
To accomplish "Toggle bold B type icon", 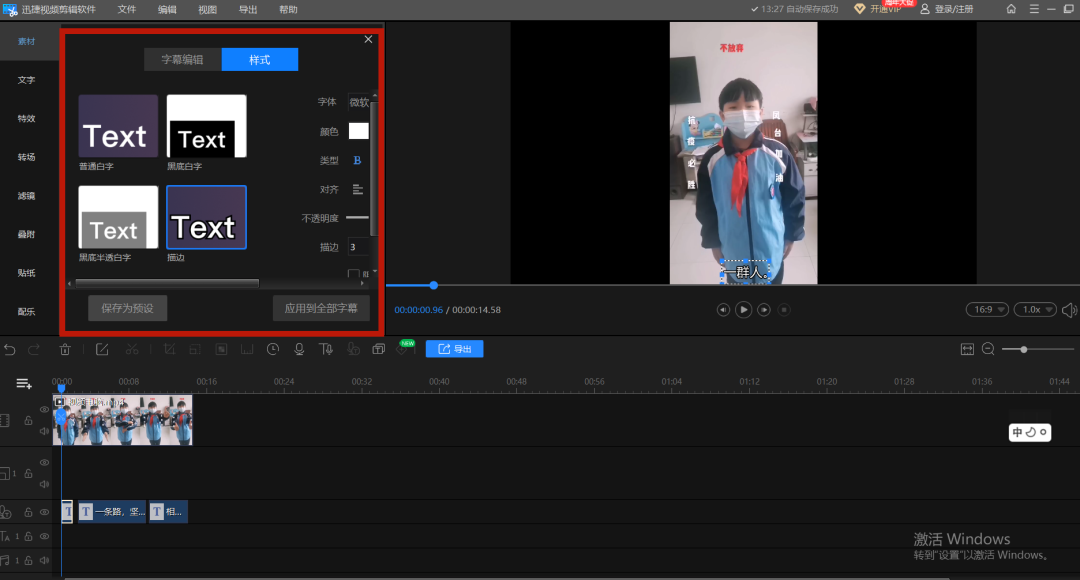I will pos(357,160).
